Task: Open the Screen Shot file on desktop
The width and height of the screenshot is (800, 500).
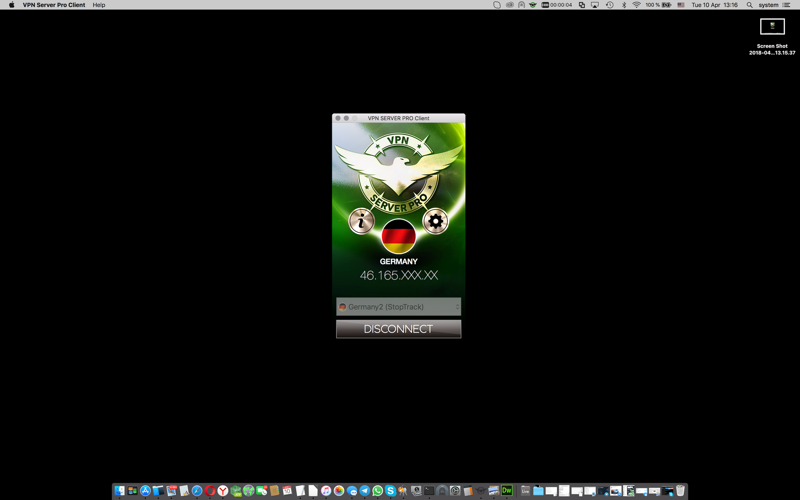Action: point(772,36)
